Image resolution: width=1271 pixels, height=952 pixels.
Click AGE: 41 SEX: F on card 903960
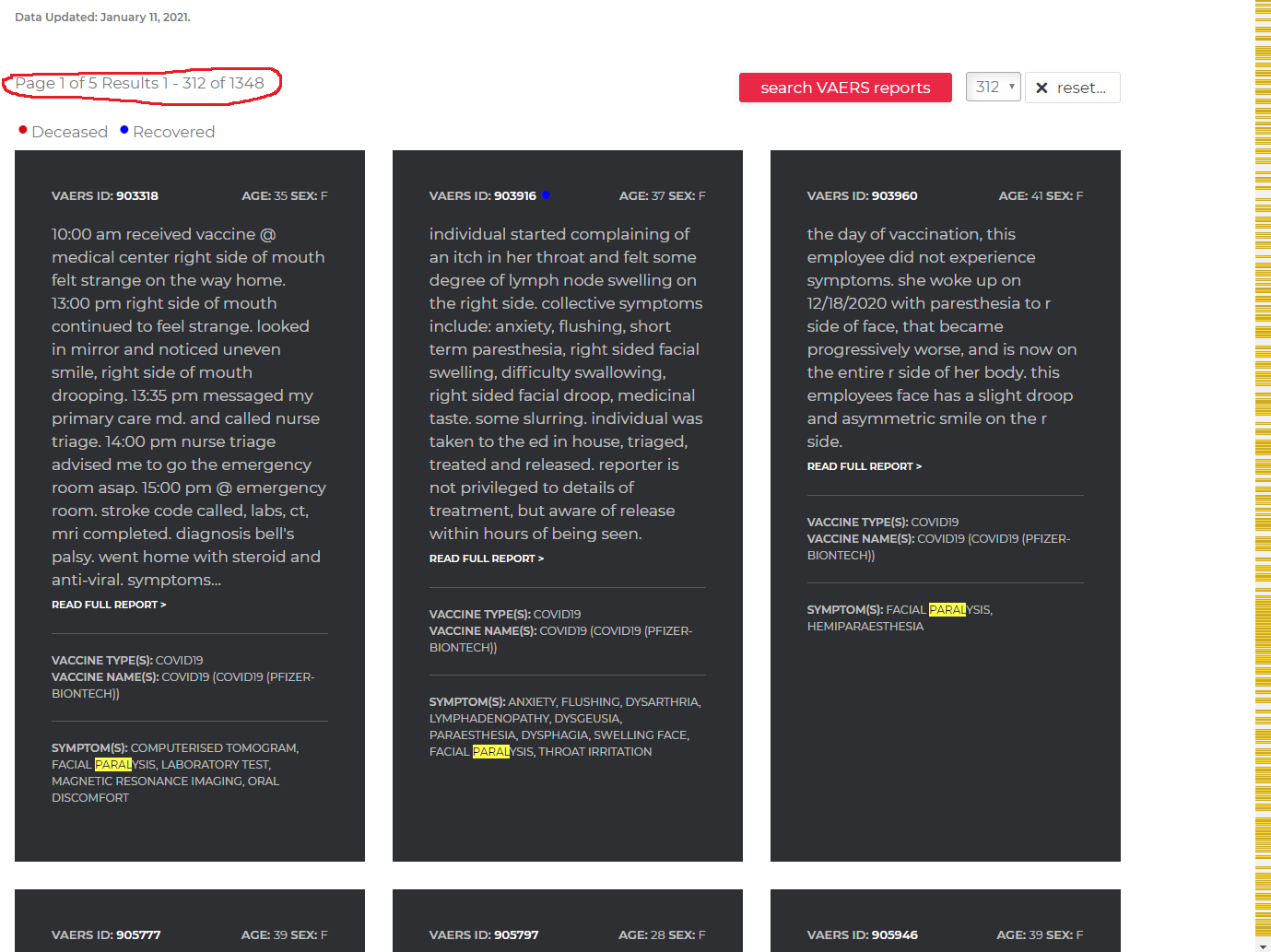(x=1042, y=195)
